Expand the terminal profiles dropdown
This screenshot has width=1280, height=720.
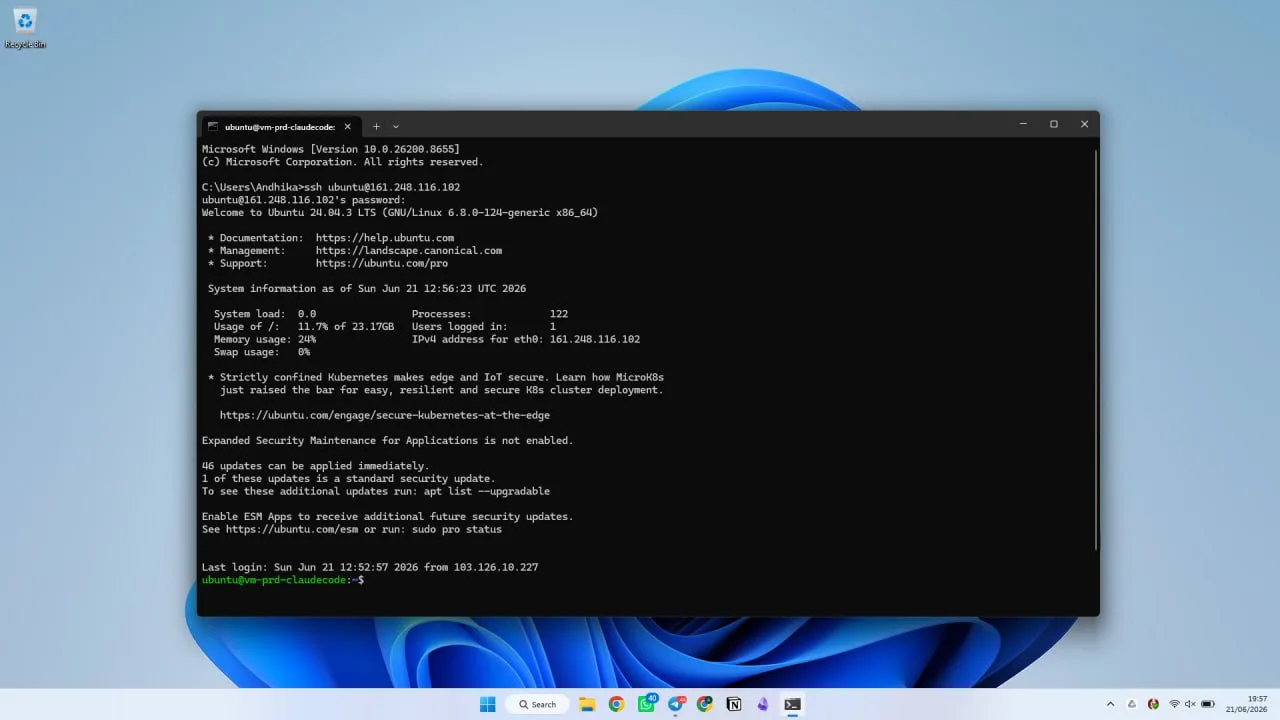(396, 126)
